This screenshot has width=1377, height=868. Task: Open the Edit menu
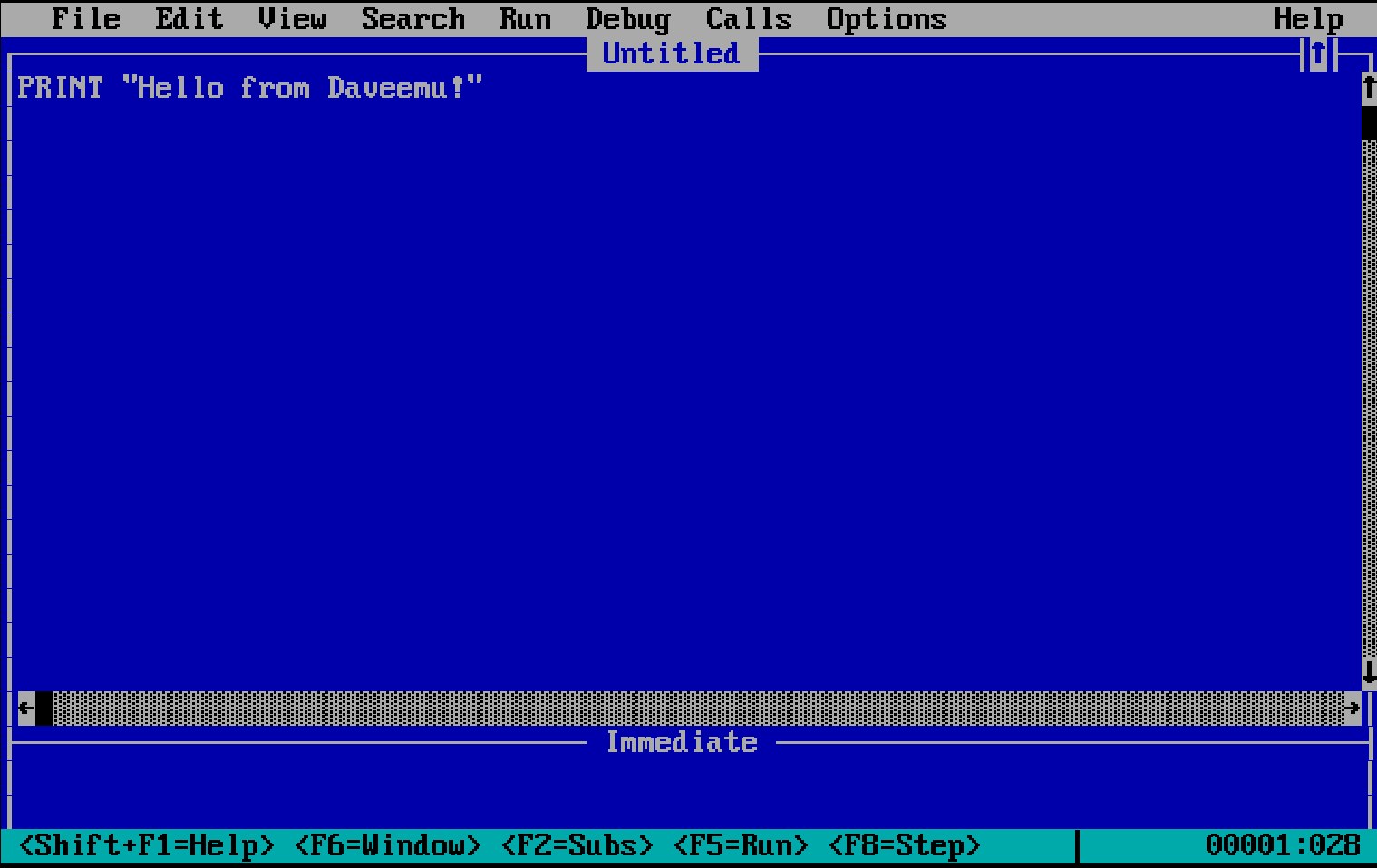click(x=189, y=18)
